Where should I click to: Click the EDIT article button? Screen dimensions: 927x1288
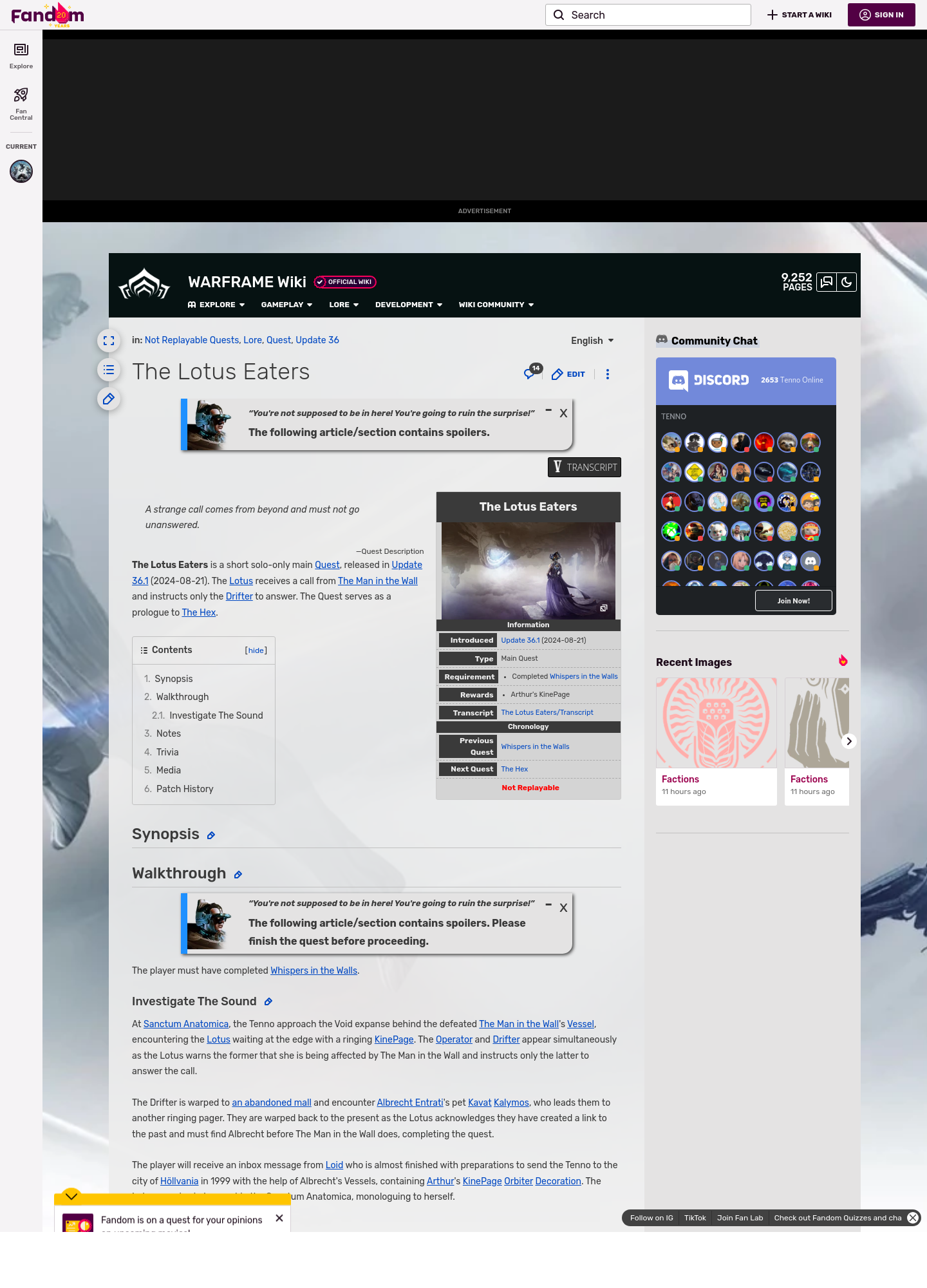568,374
